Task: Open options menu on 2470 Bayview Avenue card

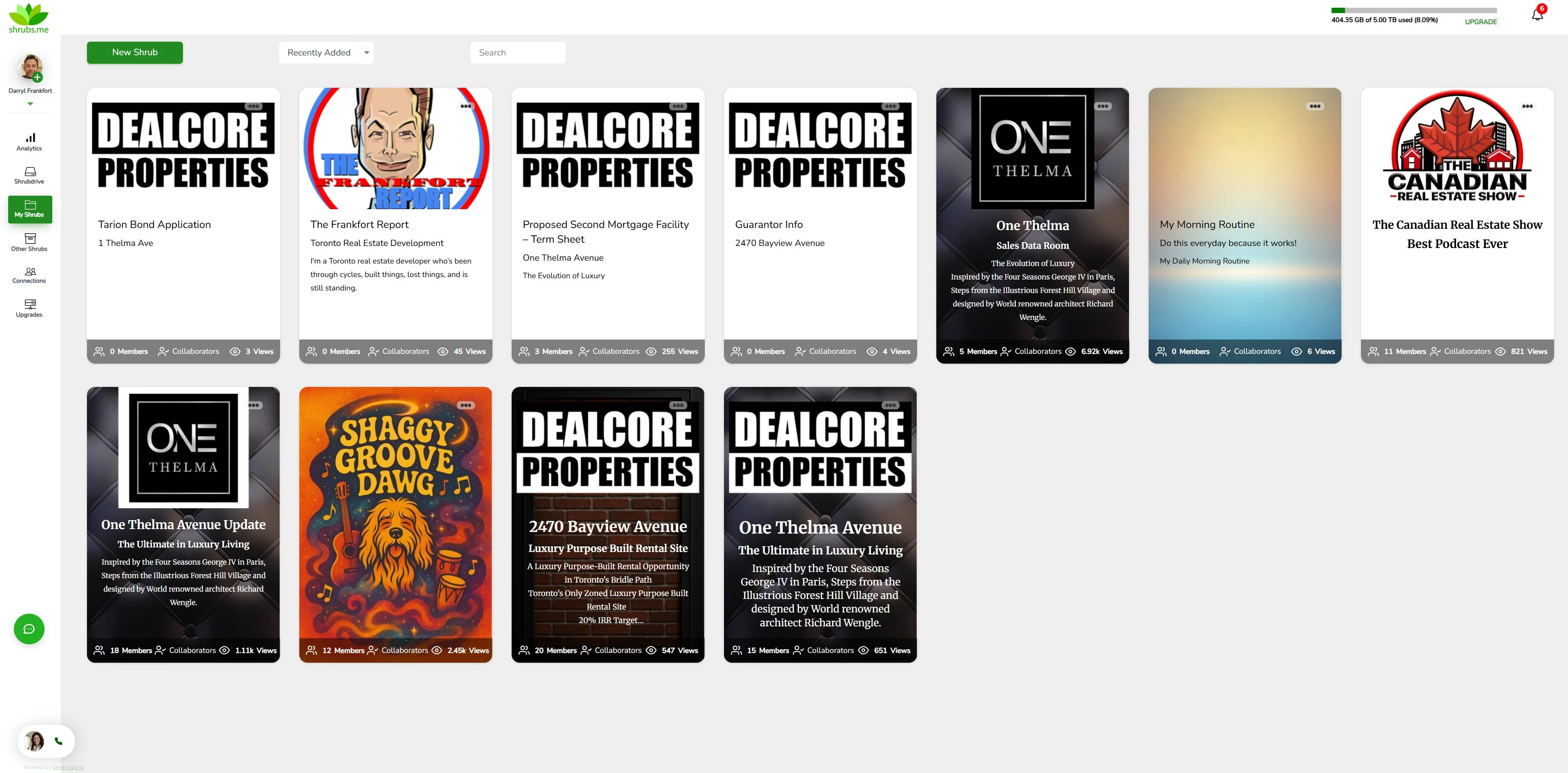Action: [678, 405]
